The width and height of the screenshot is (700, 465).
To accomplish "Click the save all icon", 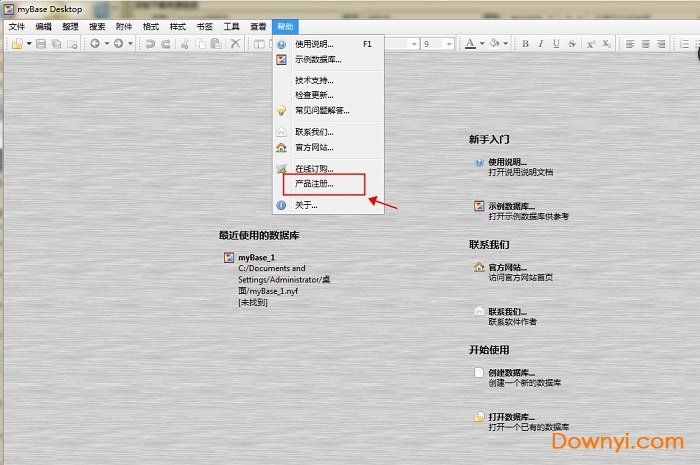I will (56, 44).
